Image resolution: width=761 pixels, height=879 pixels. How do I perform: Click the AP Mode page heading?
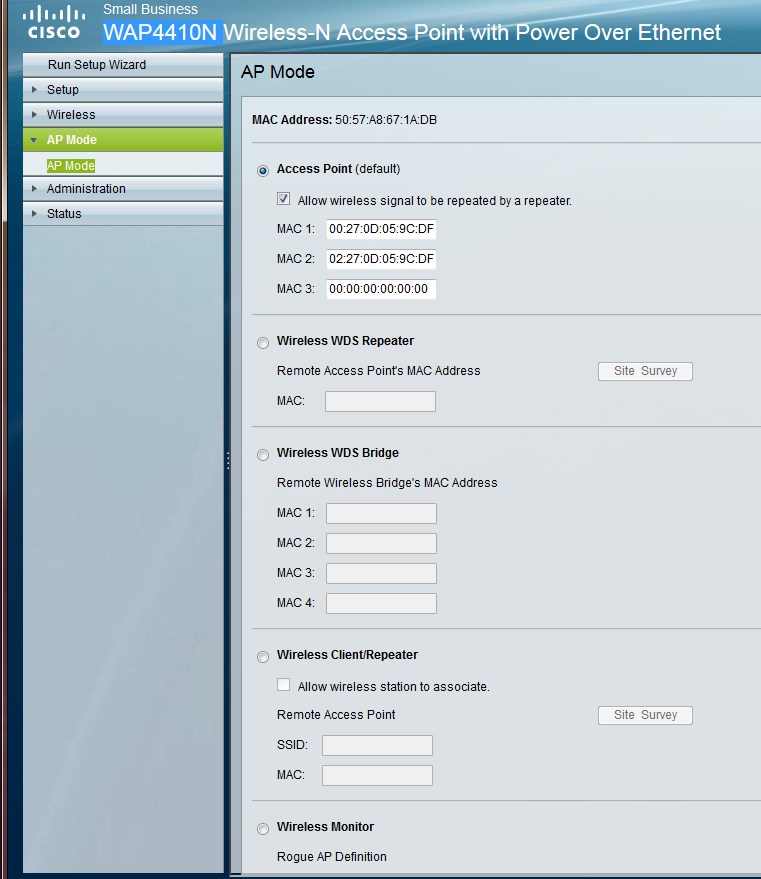pyautogui.click(x=277, y=72)
